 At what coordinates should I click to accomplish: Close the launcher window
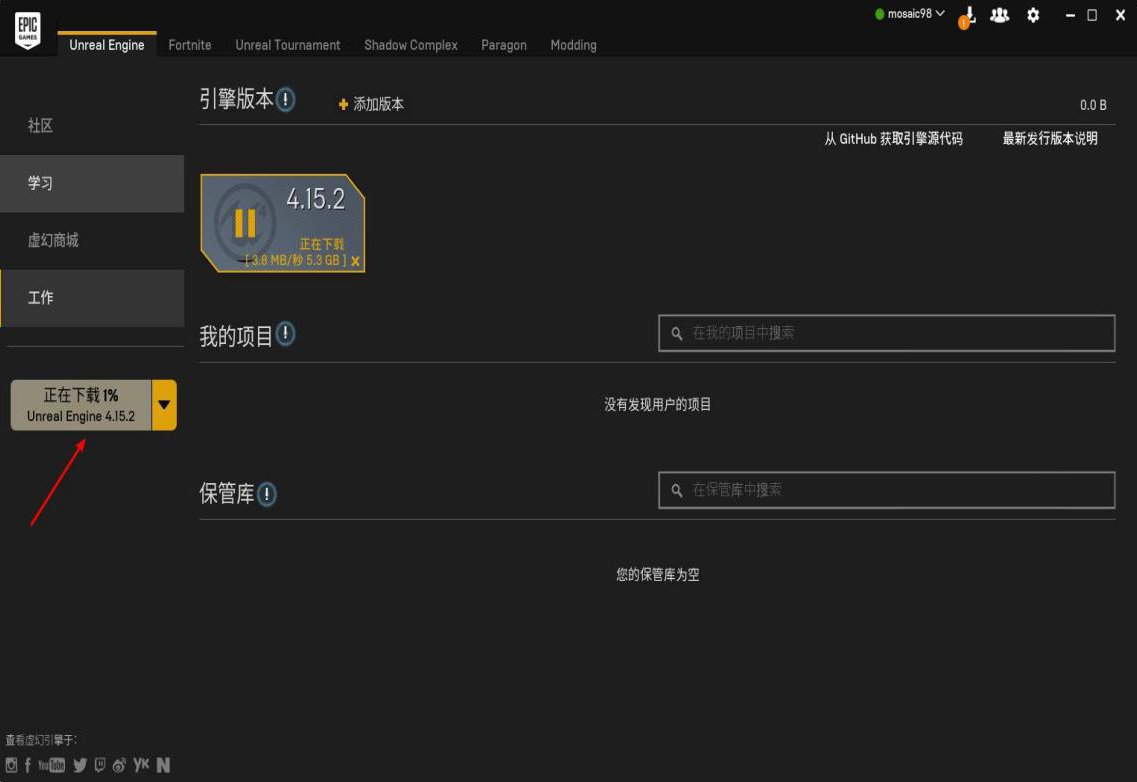point(1120,15)
